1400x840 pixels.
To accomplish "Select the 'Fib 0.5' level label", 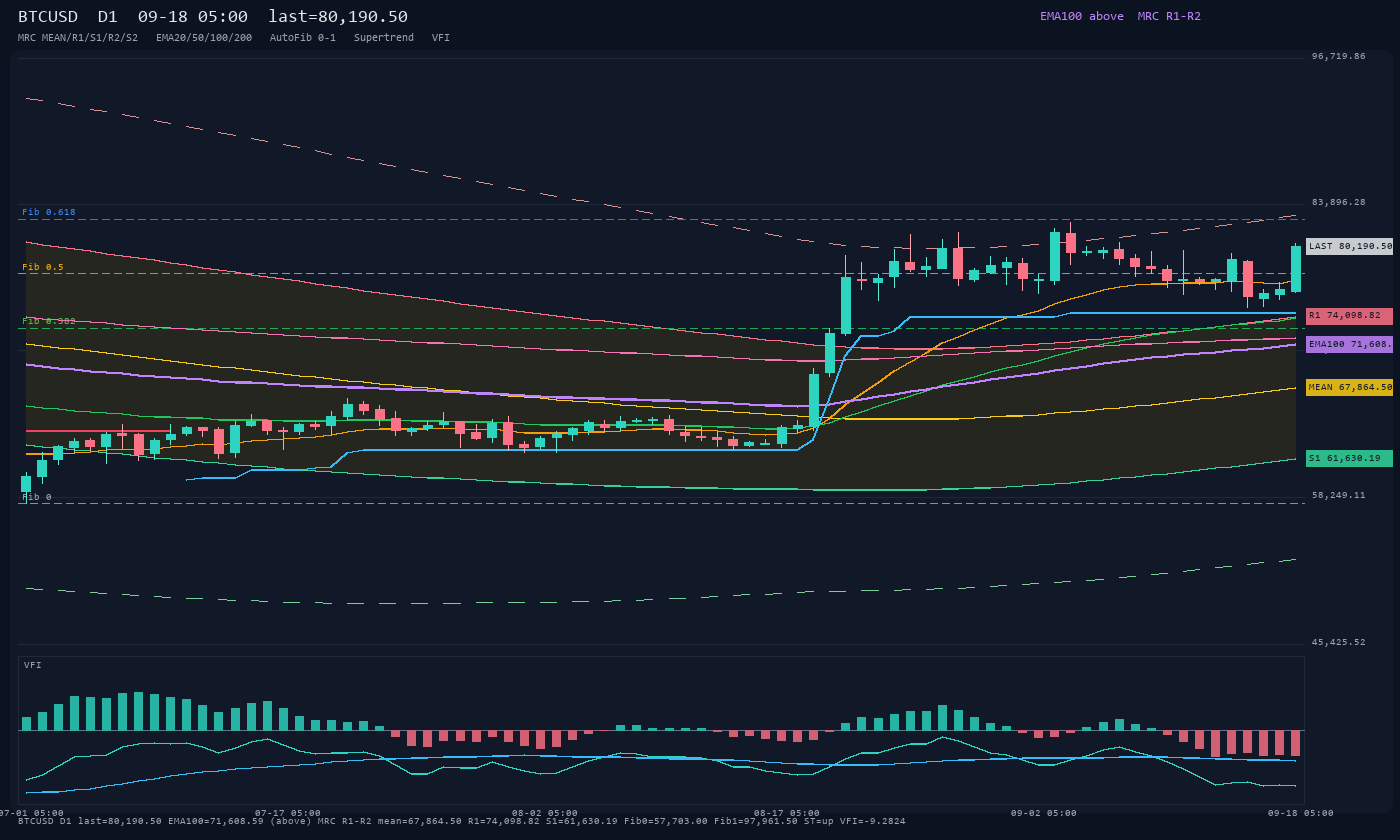I will [x=43, y=267].
